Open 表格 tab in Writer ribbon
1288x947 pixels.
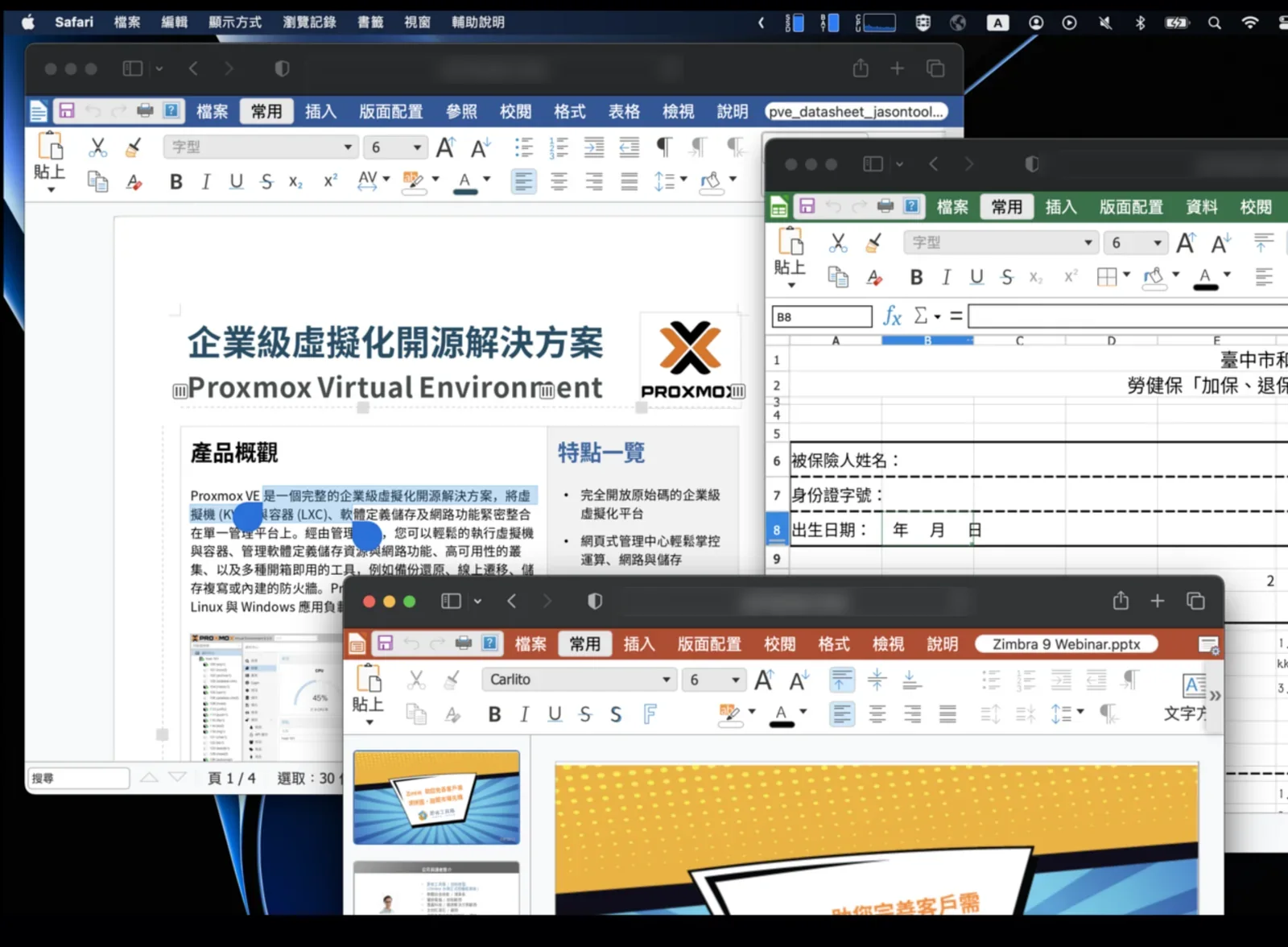[624, 111]
